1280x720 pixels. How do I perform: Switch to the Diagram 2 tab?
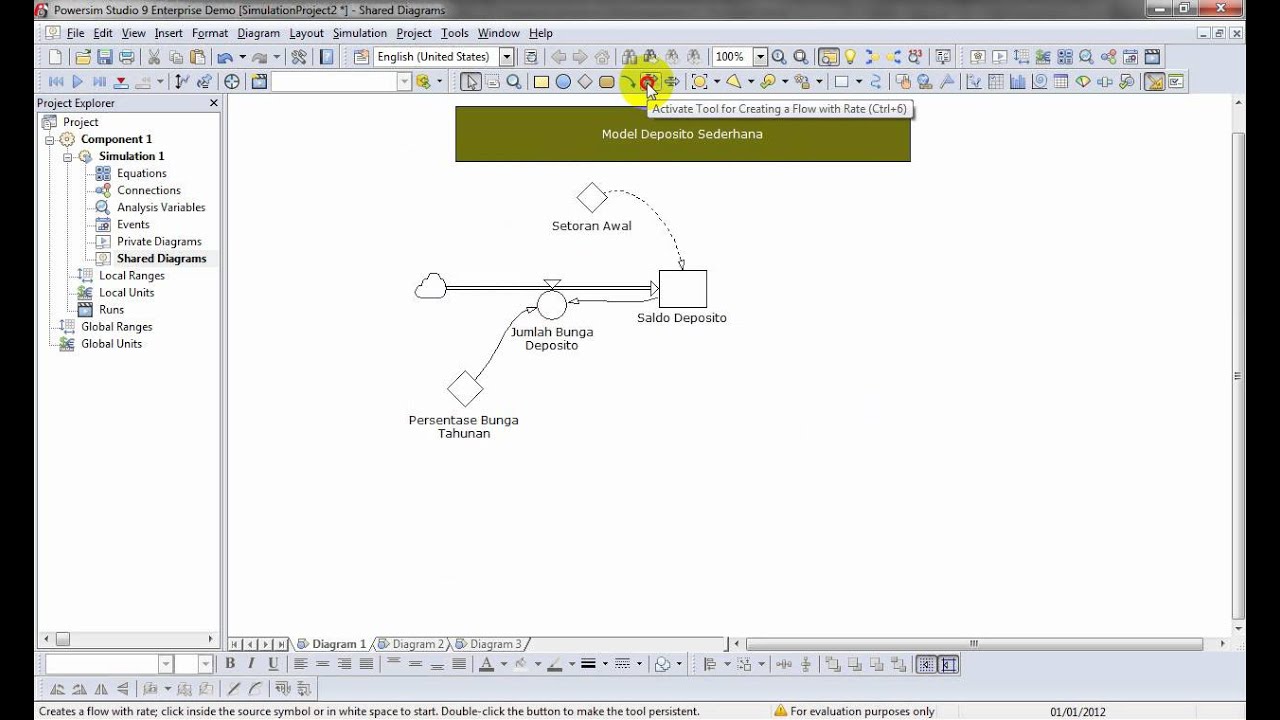[x=411, y=644]
